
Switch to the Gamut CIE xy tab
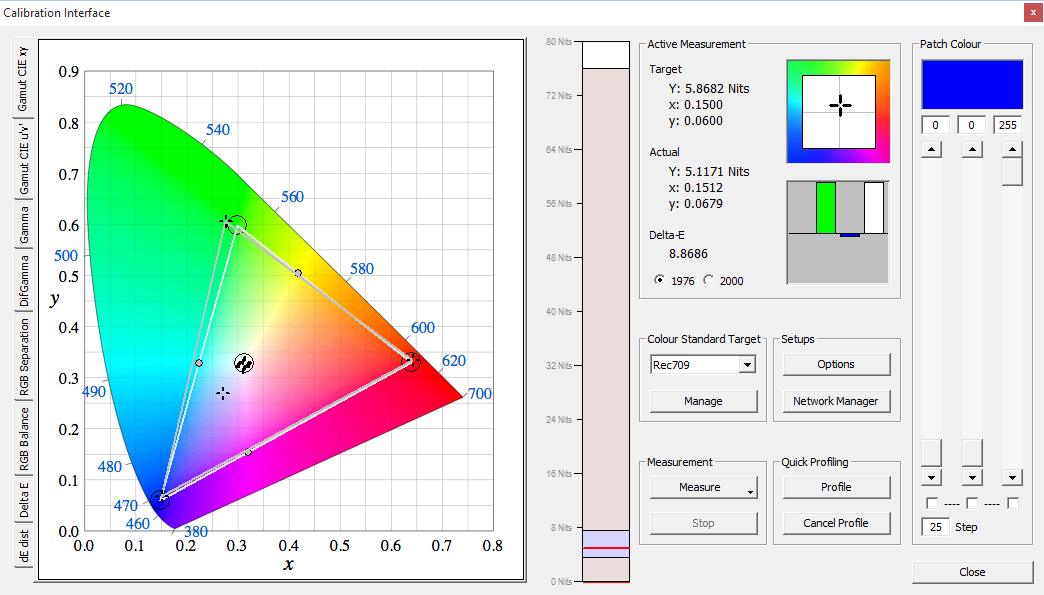tap(23, 79)
